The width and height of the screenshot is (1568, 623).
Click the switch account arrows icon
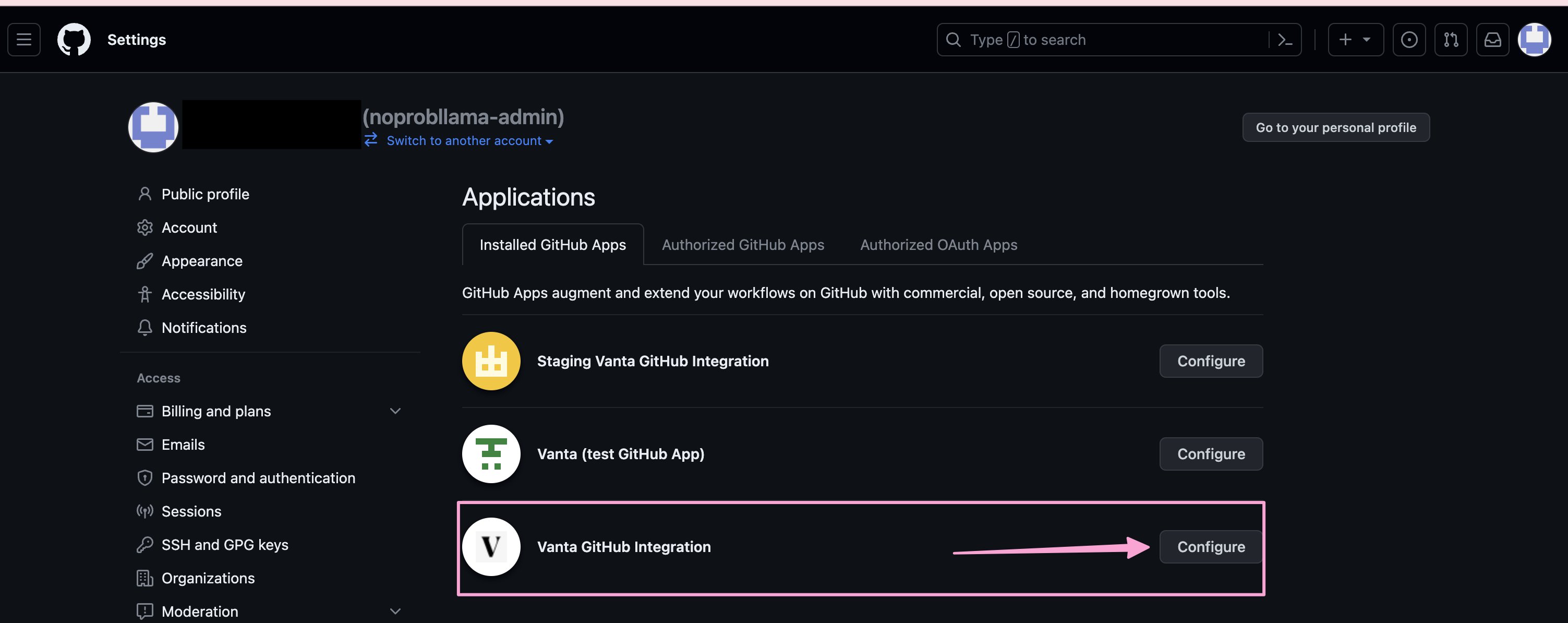coord(371,140)
